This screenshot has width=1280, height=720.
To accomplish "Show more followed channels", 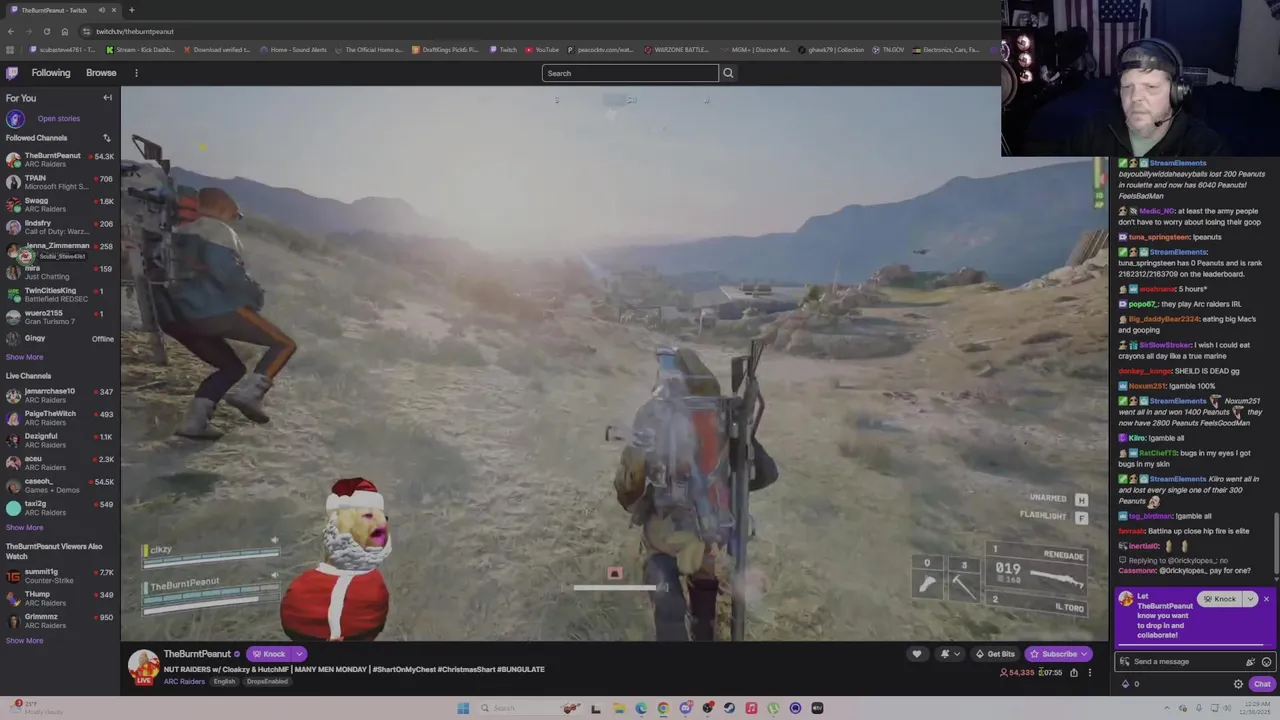I will pyautogui.click(x=24, y=357).
